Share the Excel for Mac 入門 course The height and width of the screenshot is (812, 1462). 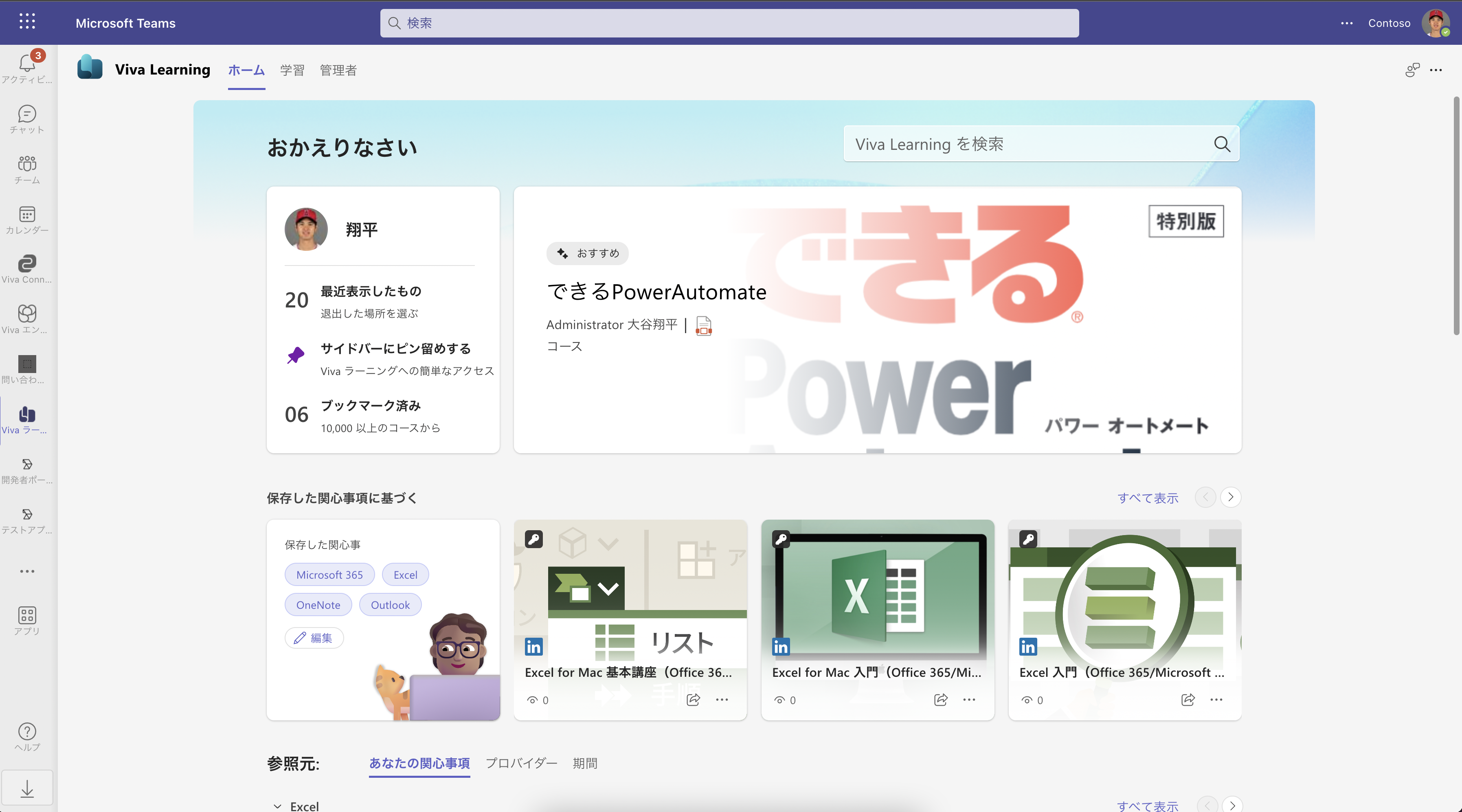[x=940, y=700]
